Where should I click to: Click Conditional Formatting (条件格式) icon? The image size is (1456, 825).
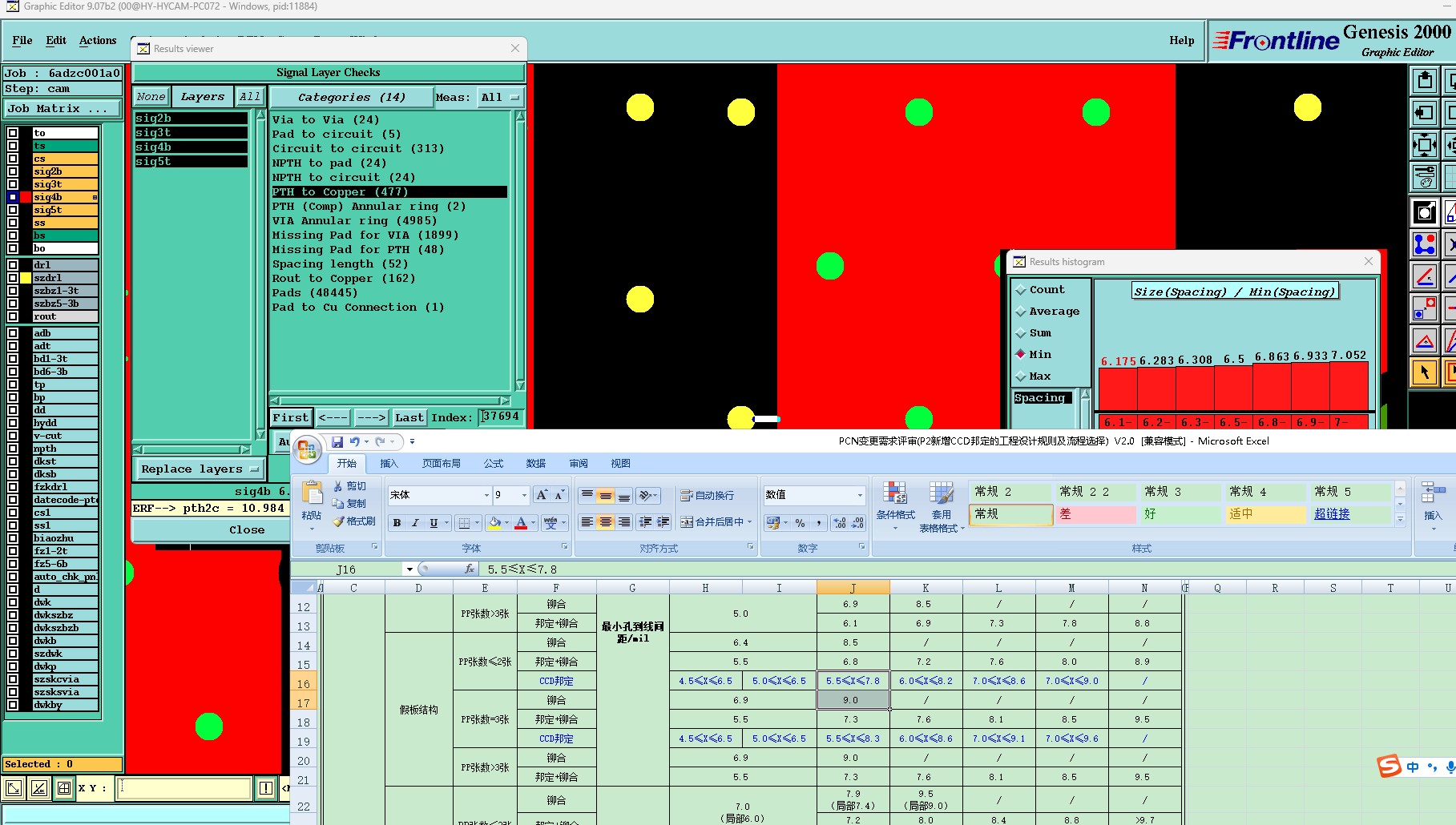tap(895, 493)
